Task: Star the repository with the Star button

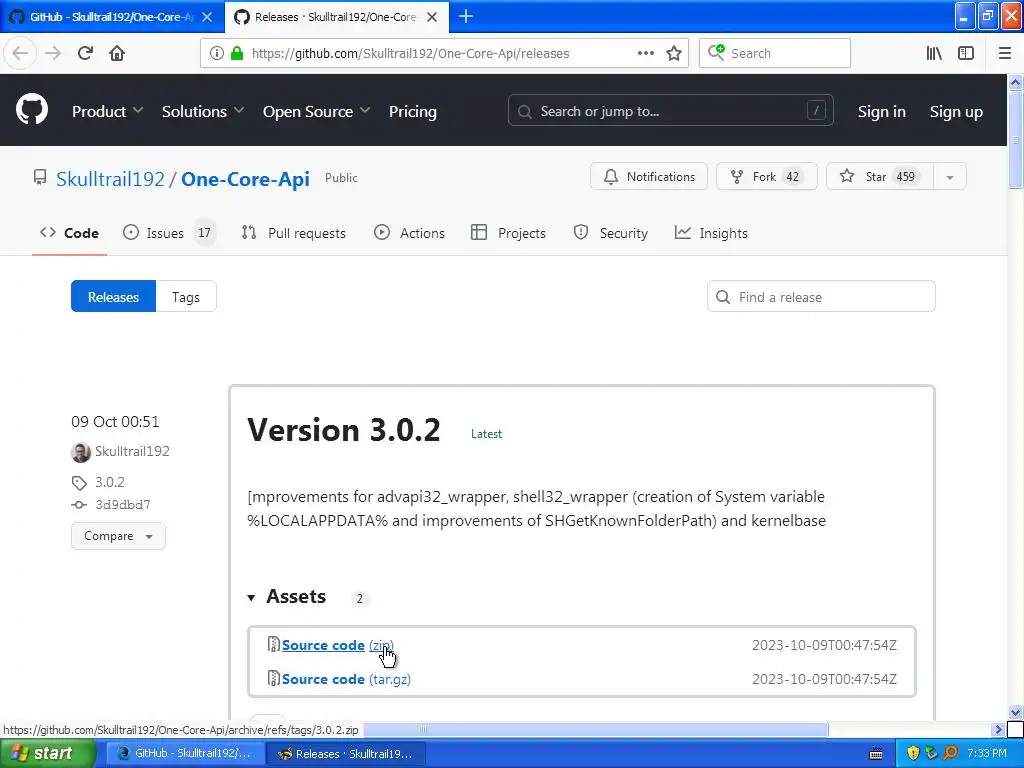Action: pos(880,176)
